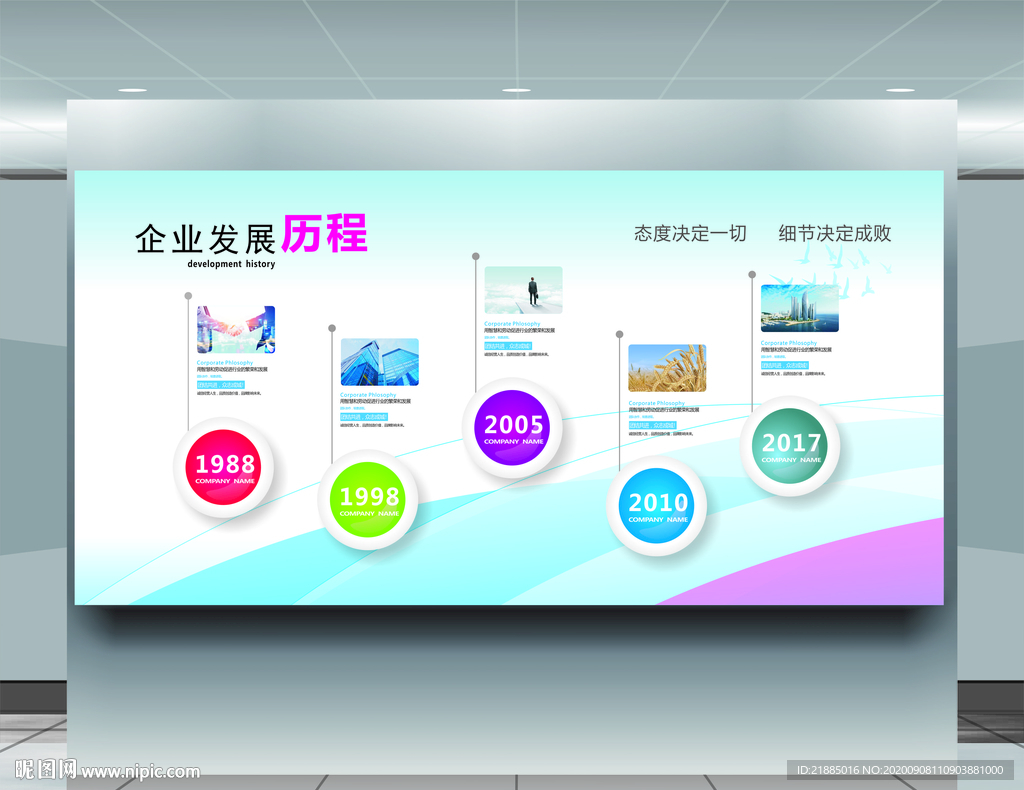Click the blue highlighted text in the 2010 block

(x=652, y=425)
